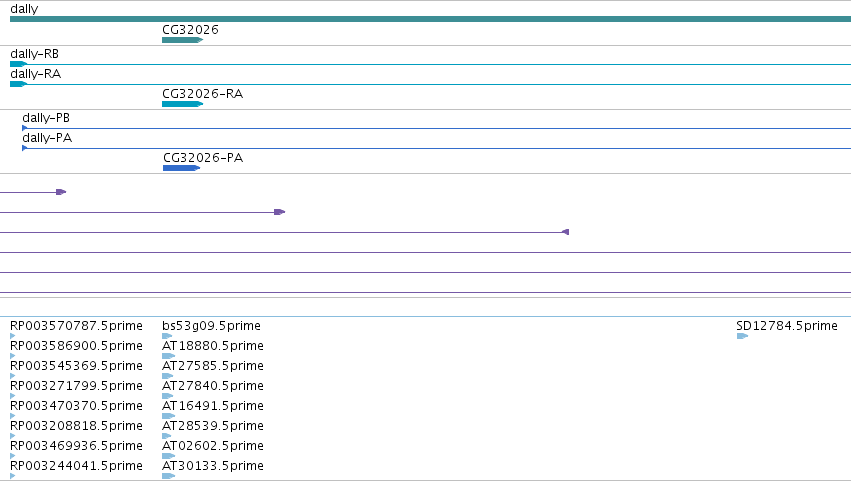The image size is (851, 481).
Task: Click the dally gene teal bar
Action: (430, 19)
